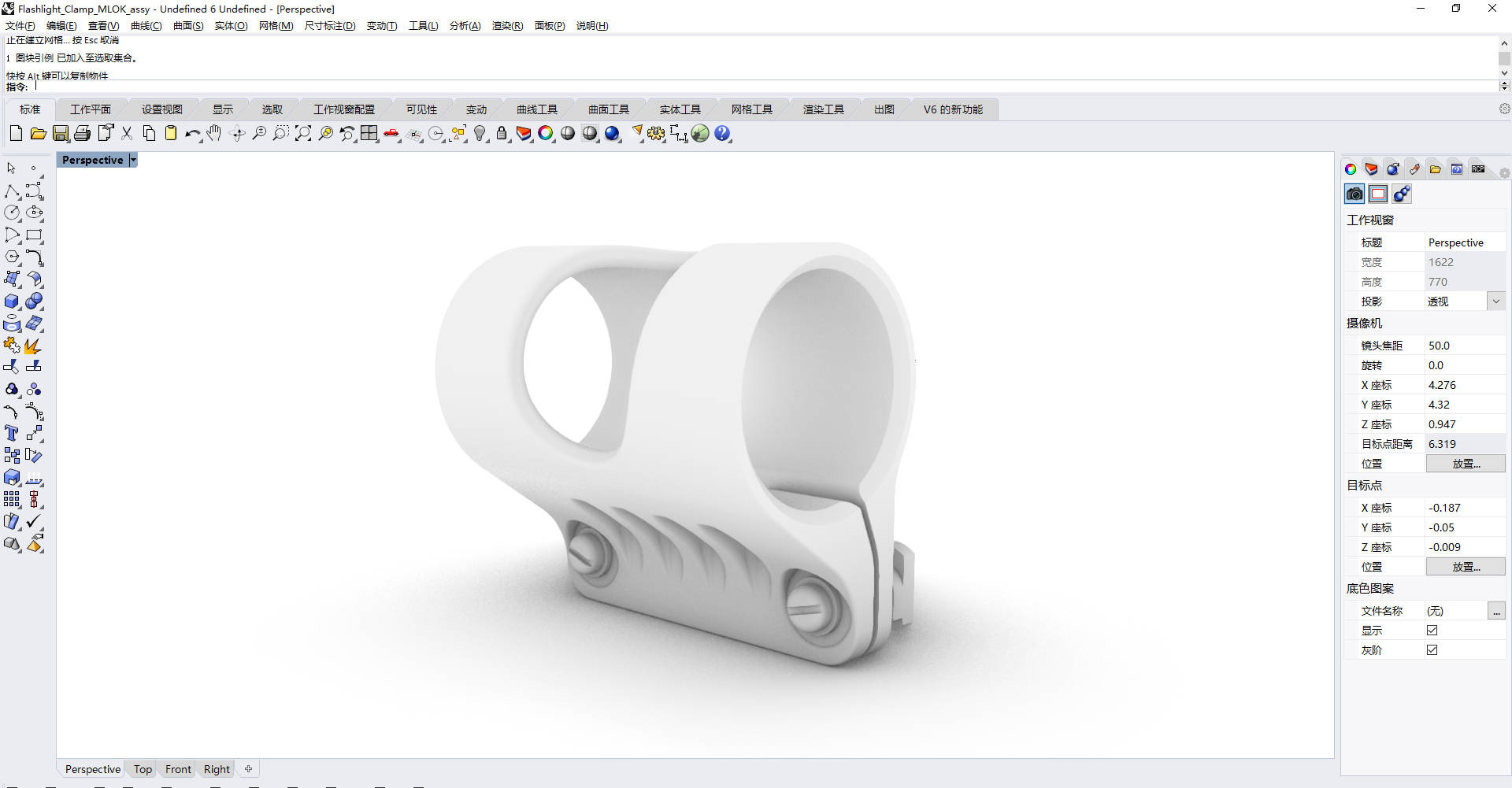Select the Rotate view tool

[x=237, y=134]
